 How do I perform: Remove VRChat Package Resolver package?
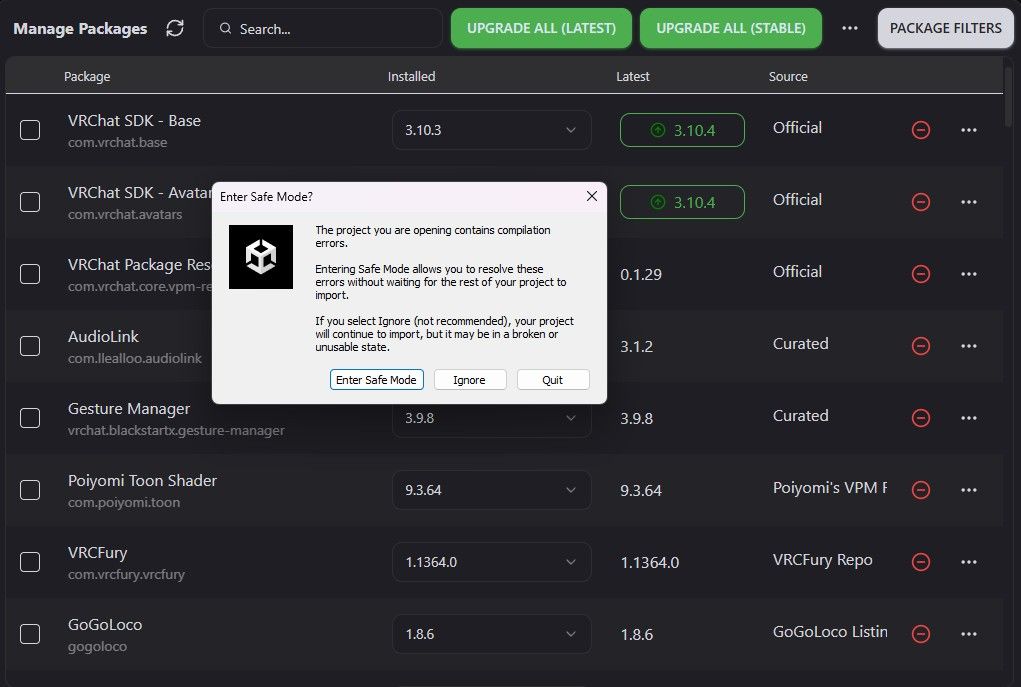click(x=921, y=273)
